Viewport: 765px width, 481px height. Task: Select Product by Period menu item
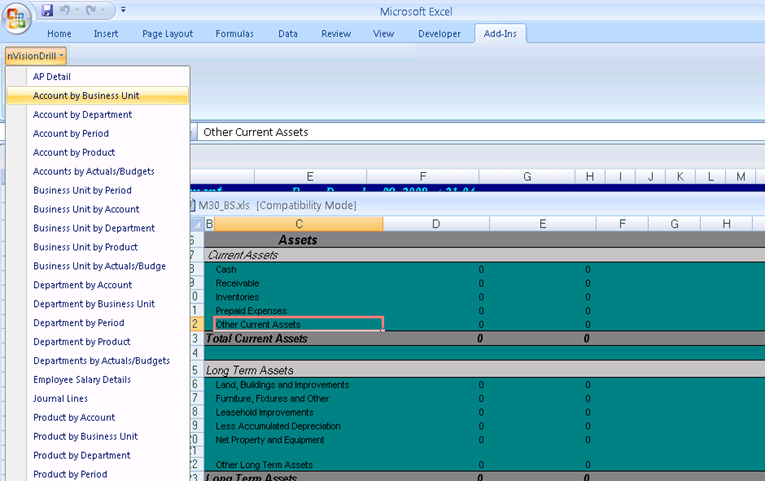click(98, 474)
